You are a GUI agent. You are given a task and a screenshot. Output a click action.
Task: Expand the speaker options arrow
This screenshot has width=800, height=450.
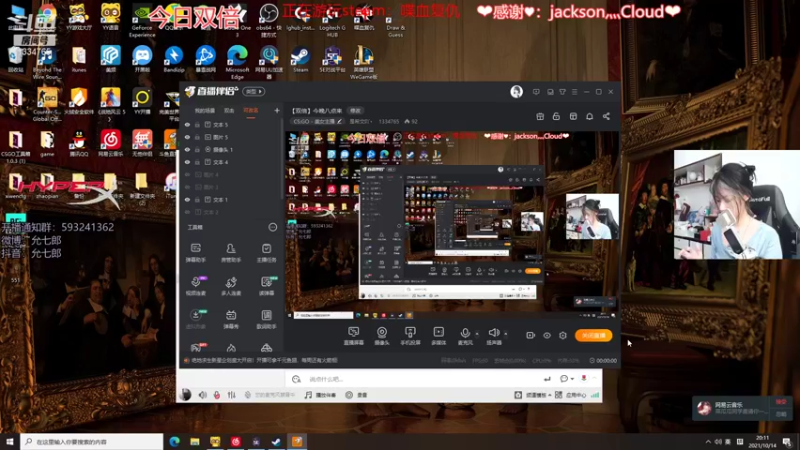506,334
